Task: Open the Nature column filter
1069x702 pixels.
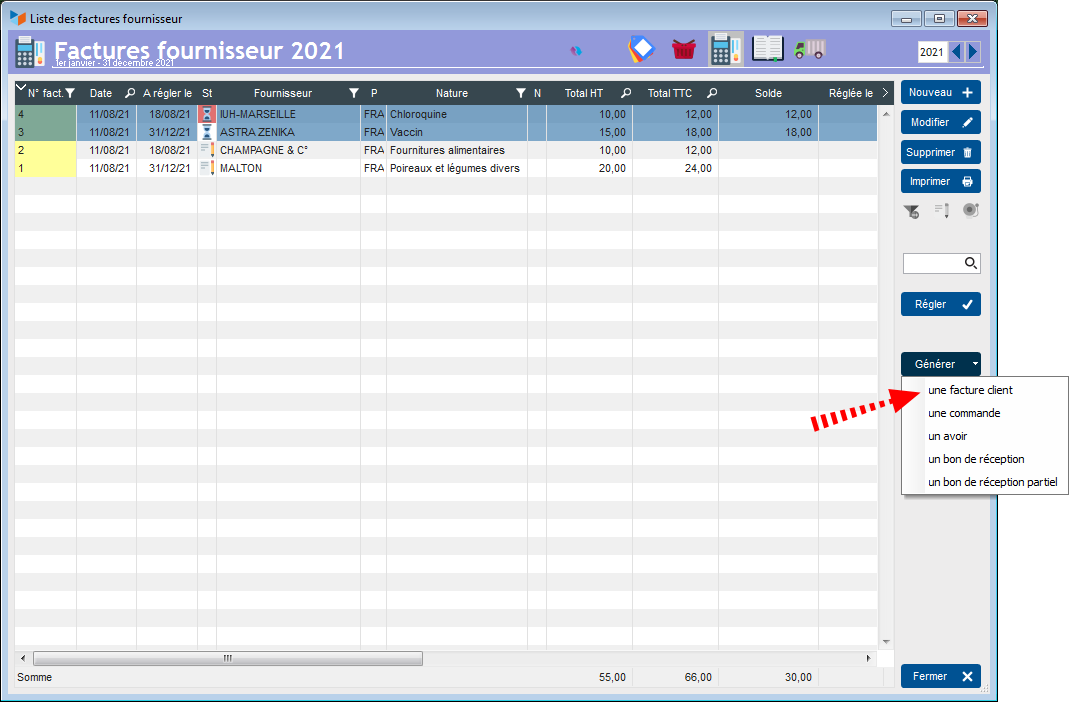Action: tap(520, 94)
